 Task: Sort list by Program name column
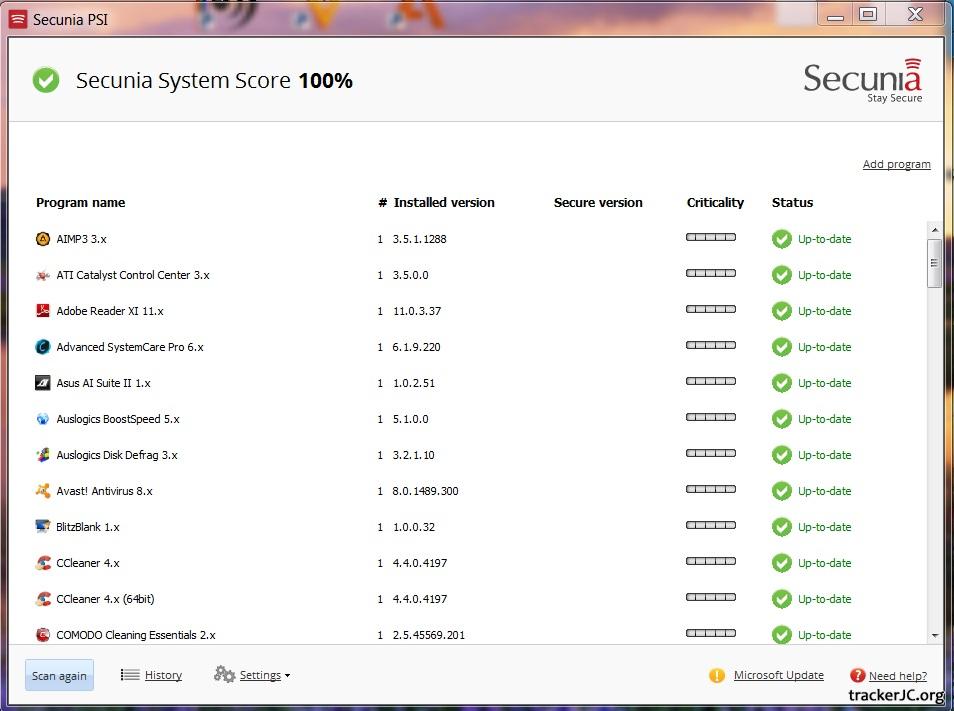tap(80, 202)
